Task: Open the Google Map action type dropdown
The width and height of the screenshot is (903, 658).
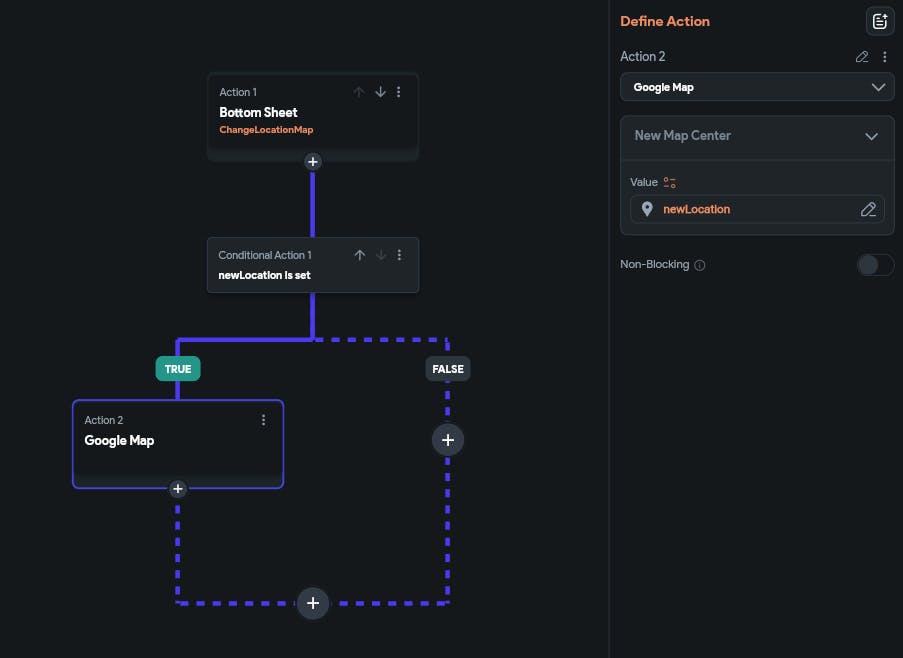Action: [x=757, y=87]
